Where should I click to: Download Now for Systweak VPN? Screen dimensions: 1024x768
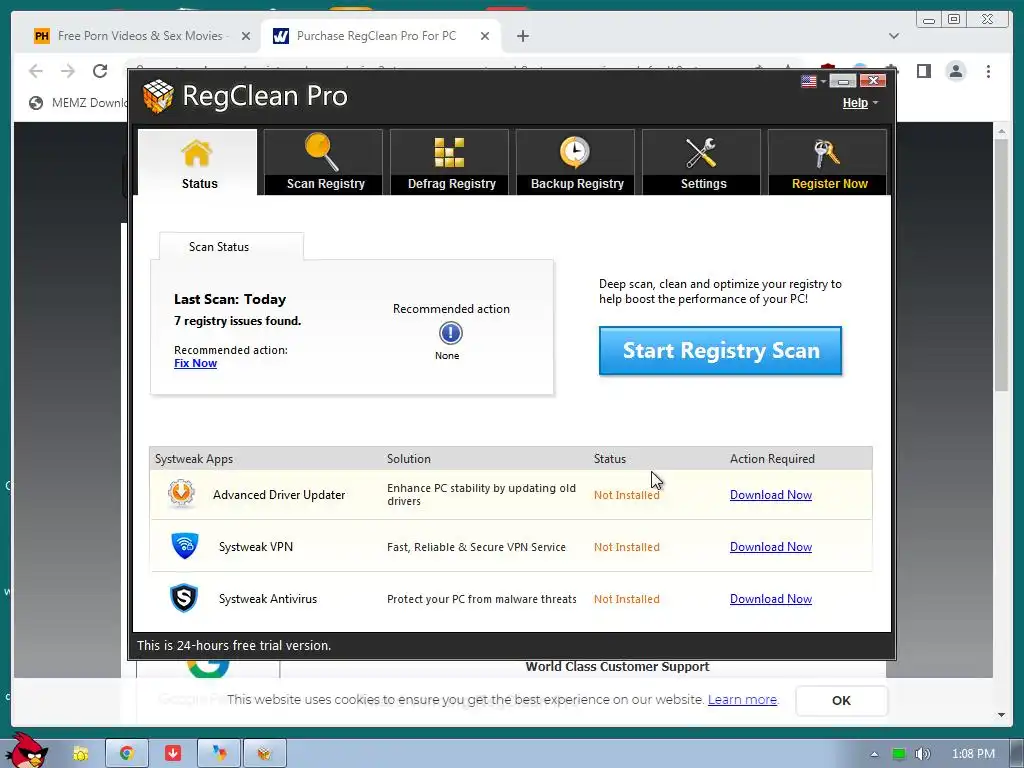coord(771,547)
